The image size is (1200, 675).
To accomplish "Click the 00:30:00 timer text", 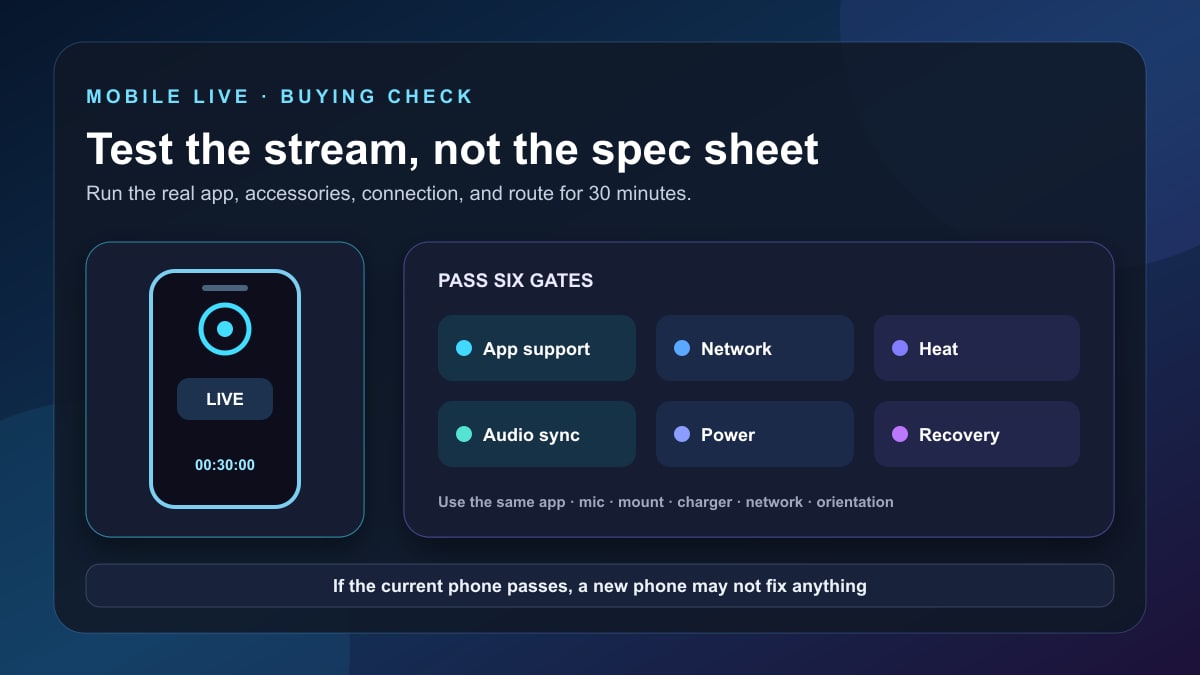I will pyautogui.click(x=225, y=465).
